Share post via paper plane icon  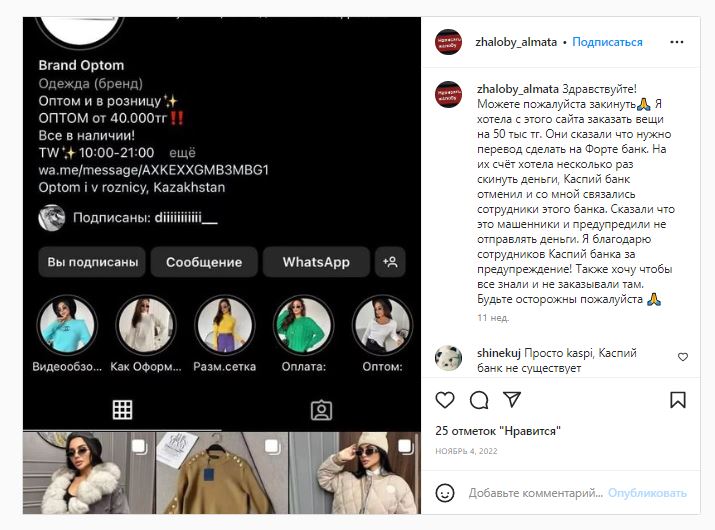(512, 400)
